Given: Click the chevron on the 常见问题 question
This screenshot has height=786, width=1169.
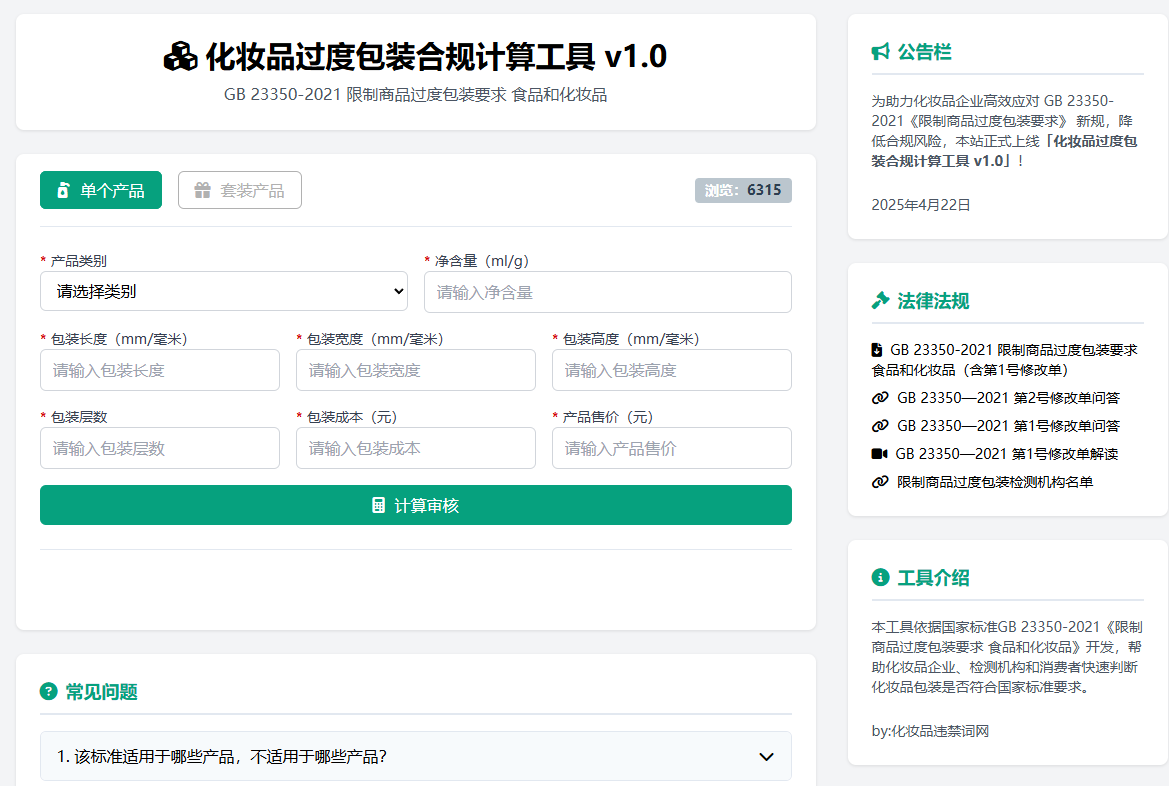Looking at the screenshot, I should pos(766,757).
